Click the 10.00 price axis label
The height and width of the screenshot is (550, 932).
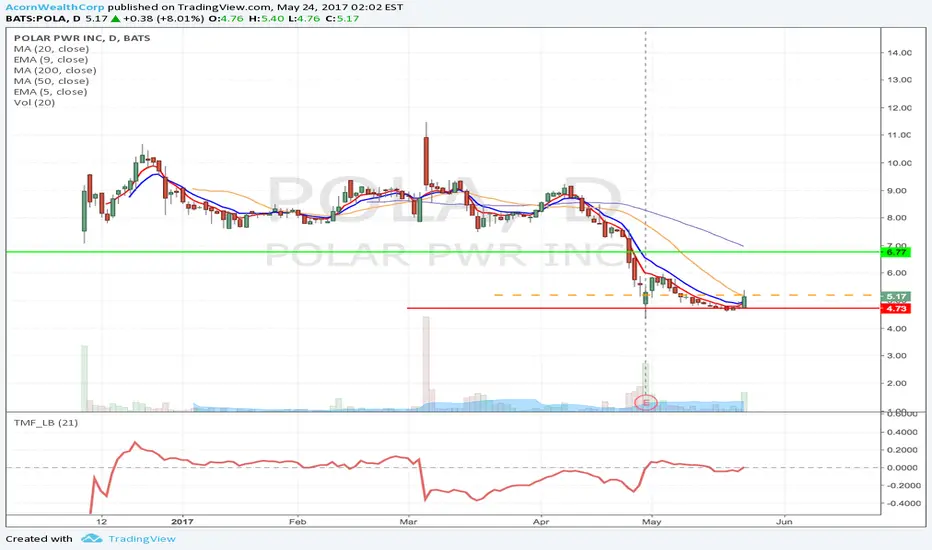899,163
